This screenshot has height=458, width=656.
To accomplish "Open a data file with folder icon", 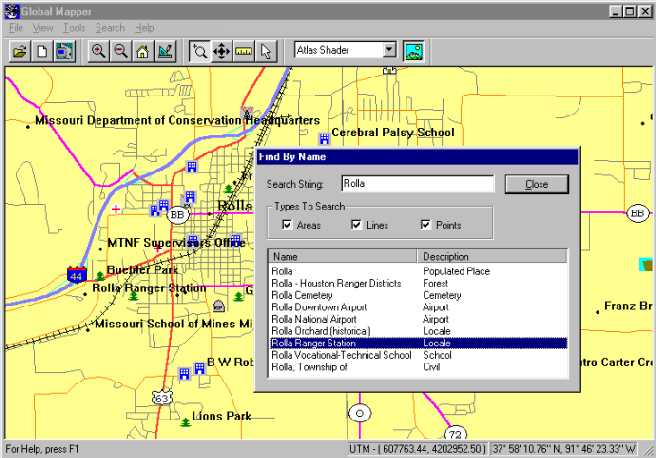I will pos(20,51).
